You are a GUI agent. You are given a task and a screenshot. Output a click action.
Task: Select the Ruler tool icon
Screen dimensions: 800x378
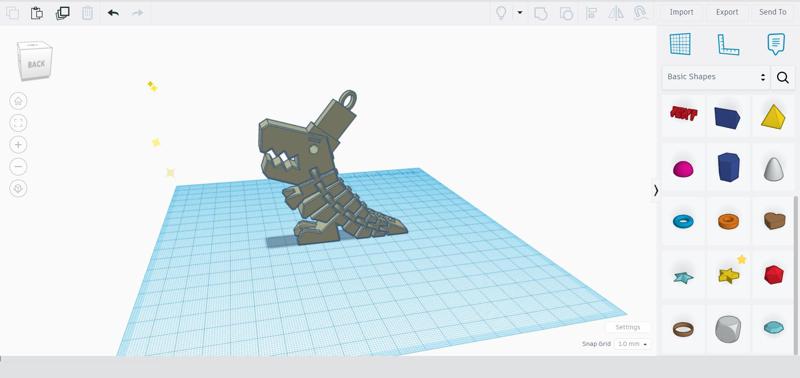tap(728, 45)
